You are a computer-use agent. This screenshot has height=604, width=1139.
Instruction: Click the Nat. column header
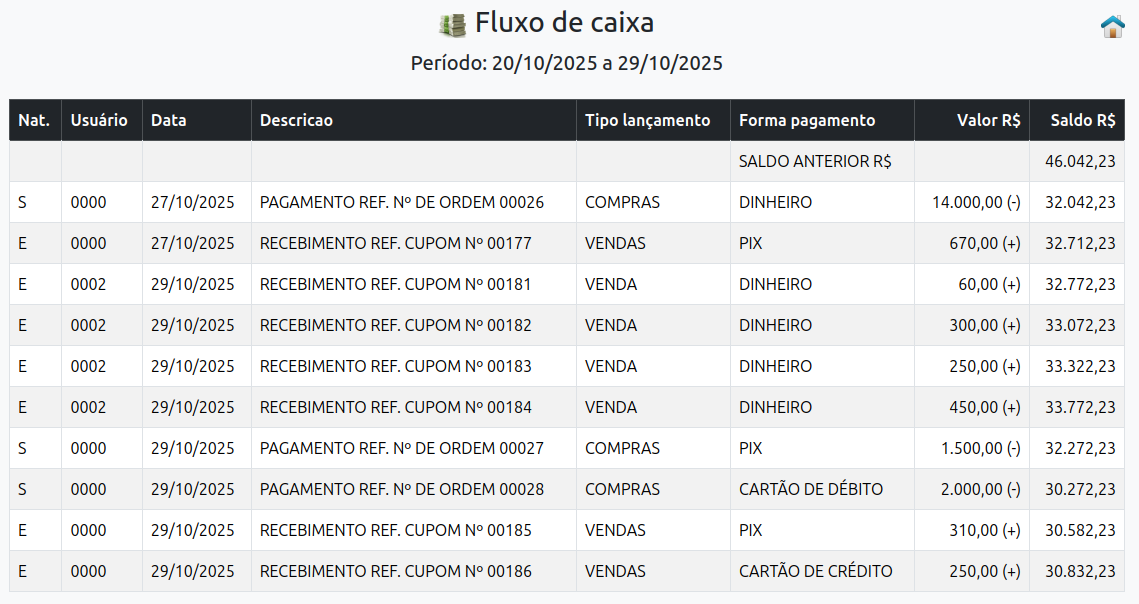34,120
